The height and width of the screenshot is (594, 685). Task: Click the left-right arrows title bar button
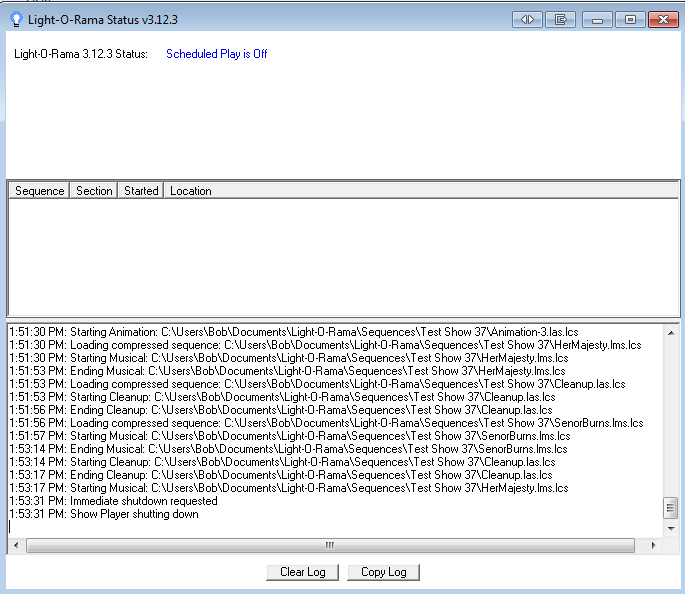coord(527,20)
